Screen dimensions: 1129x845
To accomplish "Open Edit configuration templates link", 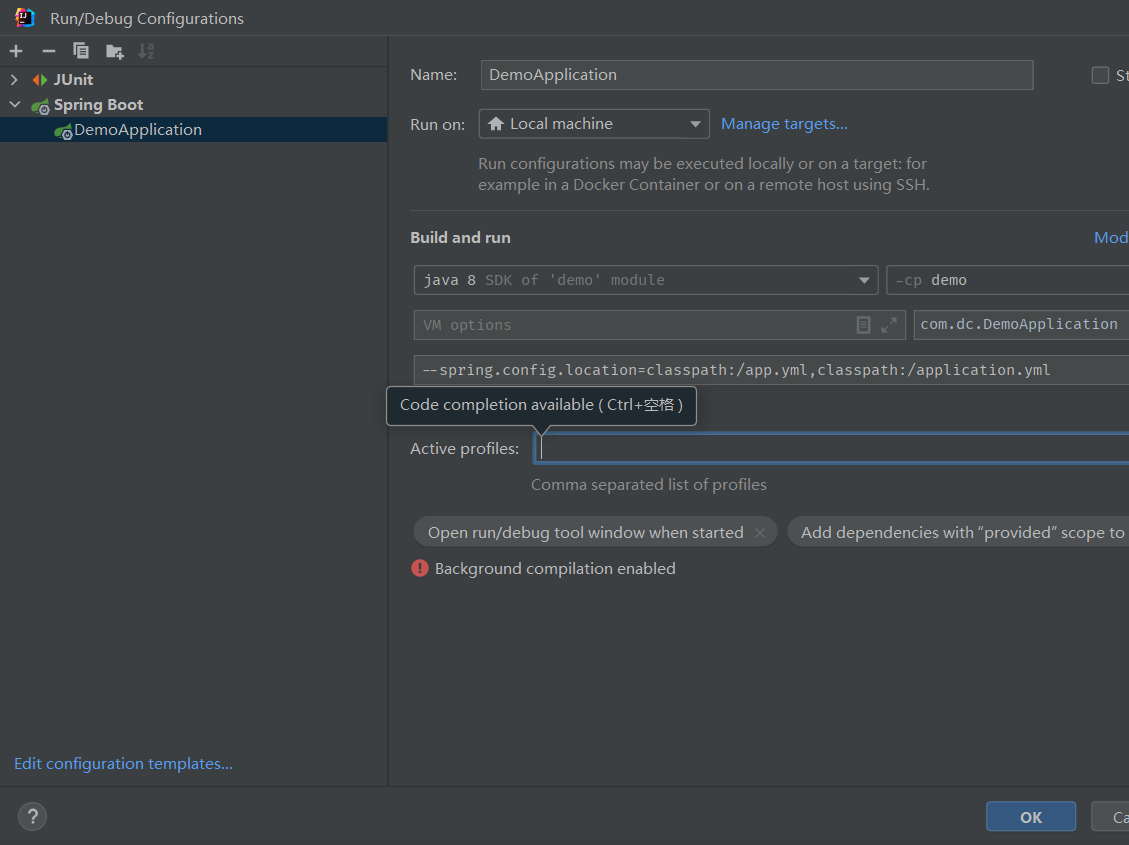I will click(x=123, y=764).
